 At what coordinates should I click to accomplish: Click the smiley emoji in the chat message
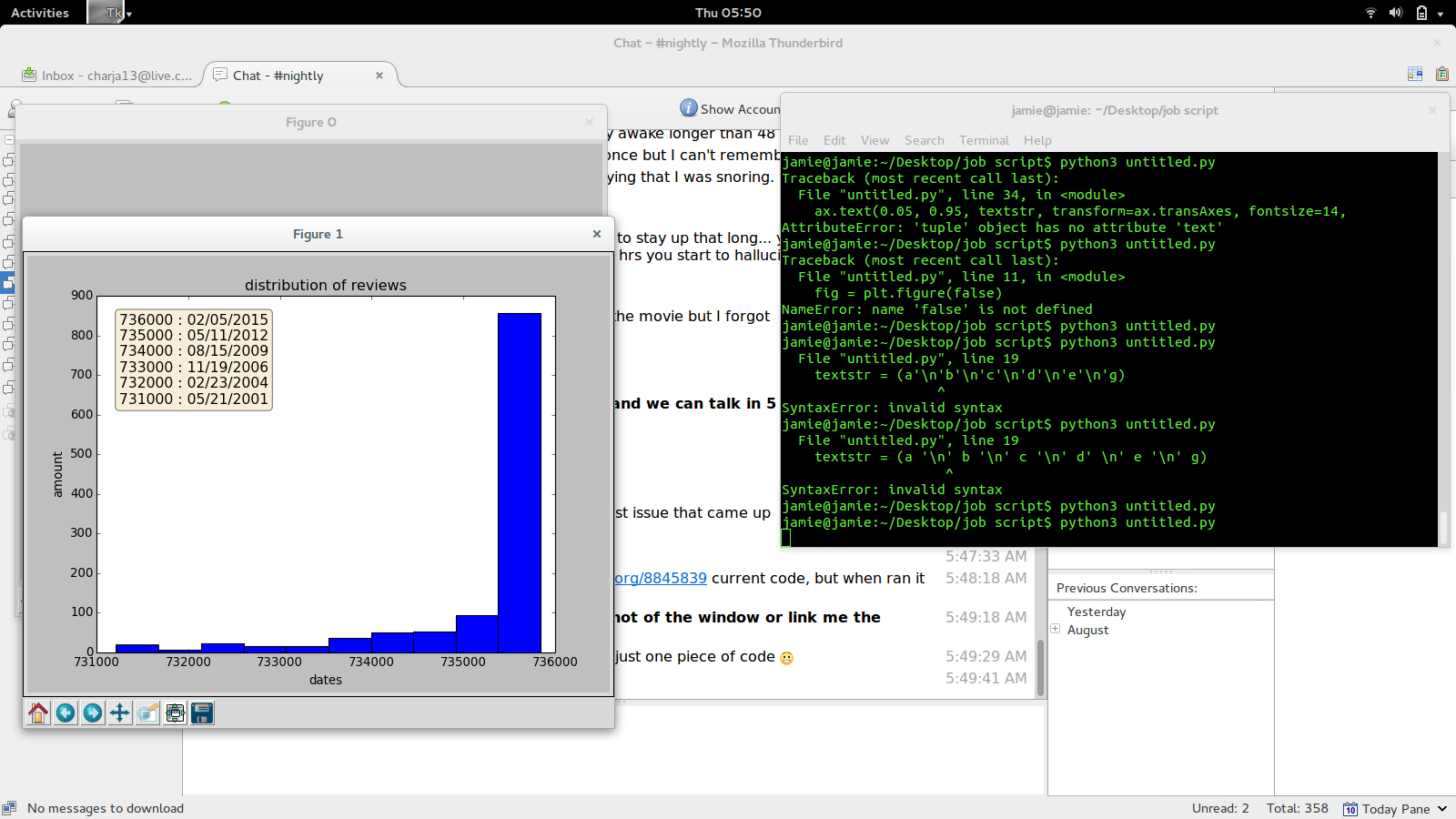coord(787,658)
